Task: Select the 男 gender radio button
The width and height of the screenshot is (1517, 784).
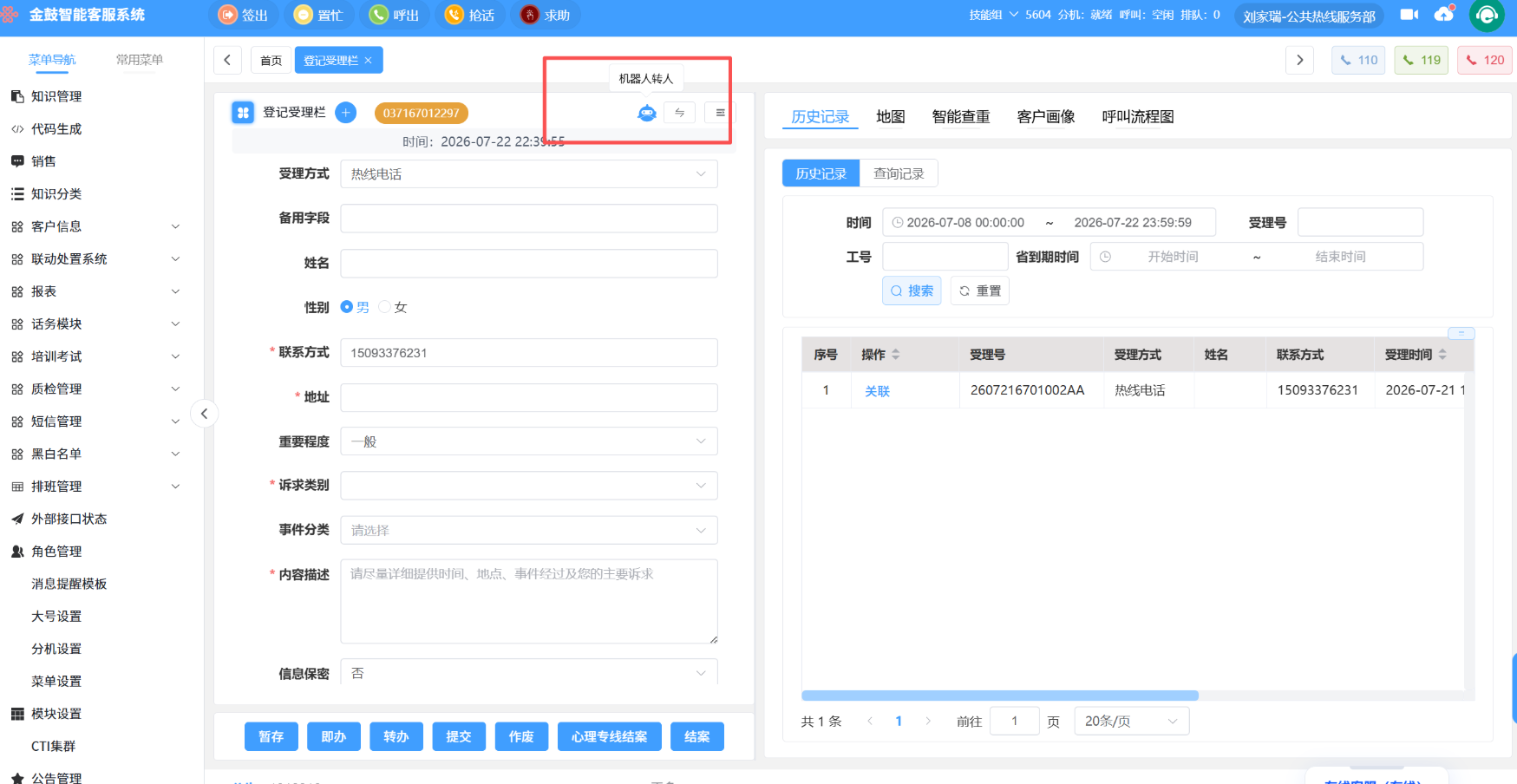Action: pos(347,307)
